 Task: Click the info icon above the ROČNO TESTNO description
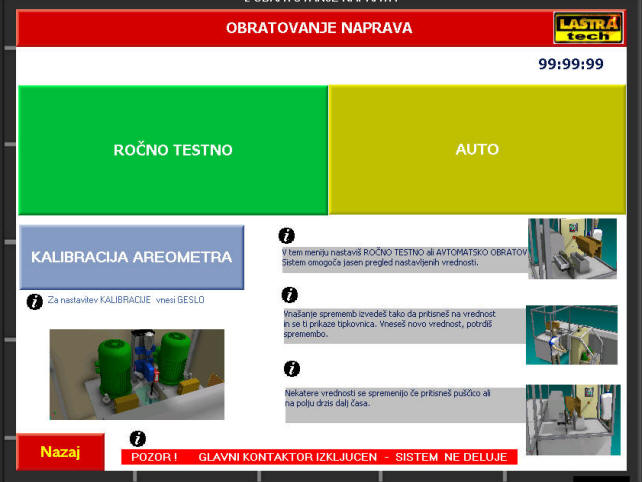coord(287,236)
